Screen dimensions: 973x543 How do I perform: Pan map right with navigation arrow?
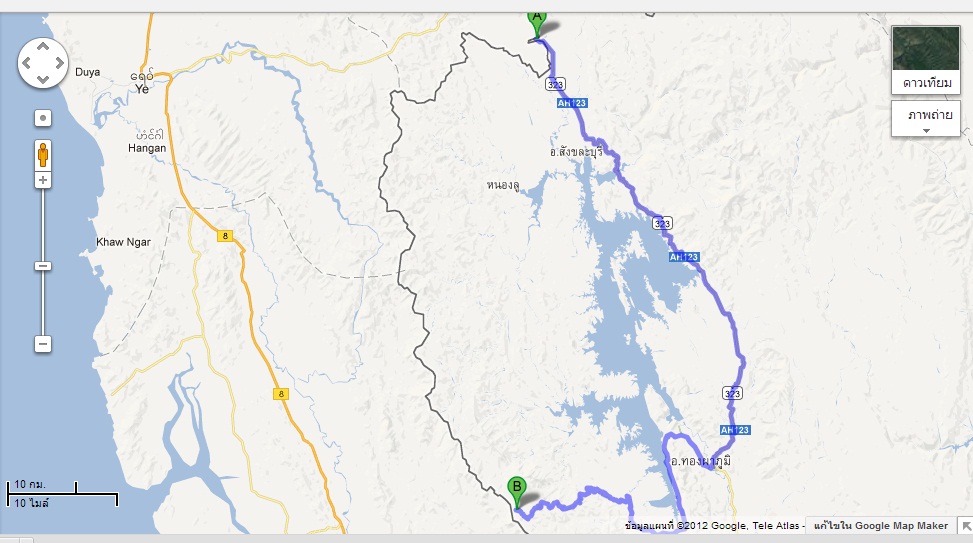(60, 63)
